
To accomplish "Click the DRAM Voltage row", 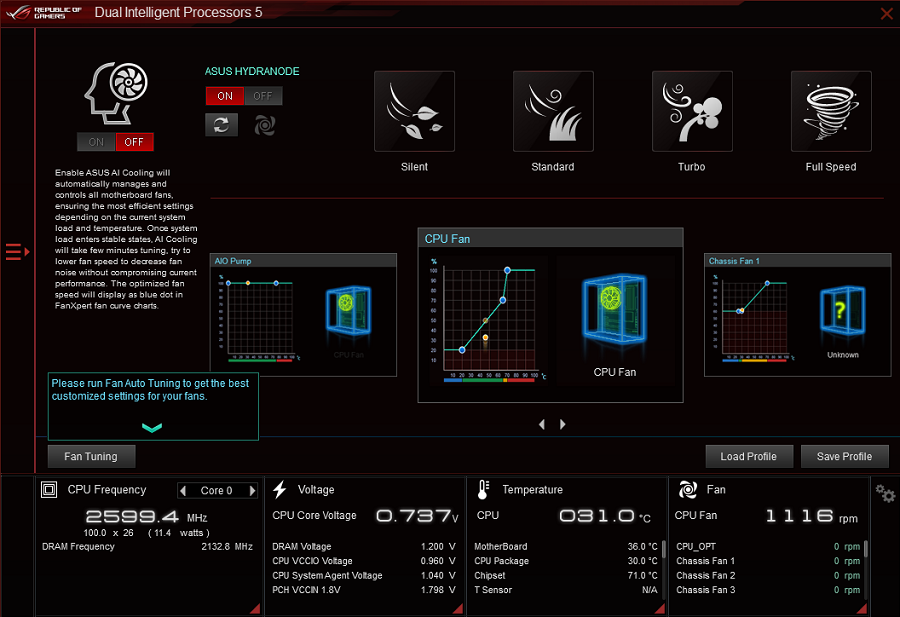I will 364,546.
